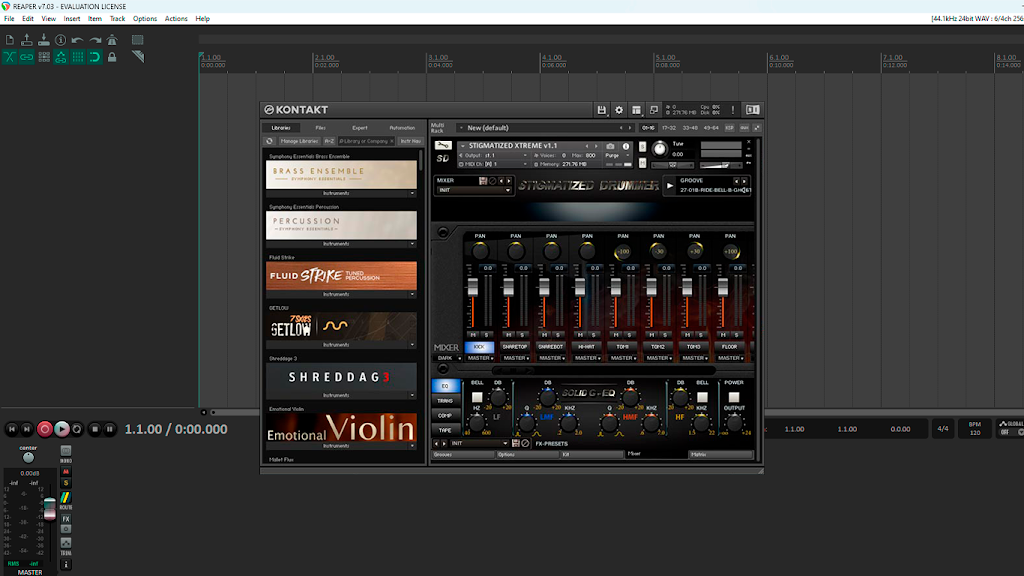The image size is (1024, 576).
Task: Click Kontakt exclamation panic icon
Action: pyautogui.click(x=733, y=110)
